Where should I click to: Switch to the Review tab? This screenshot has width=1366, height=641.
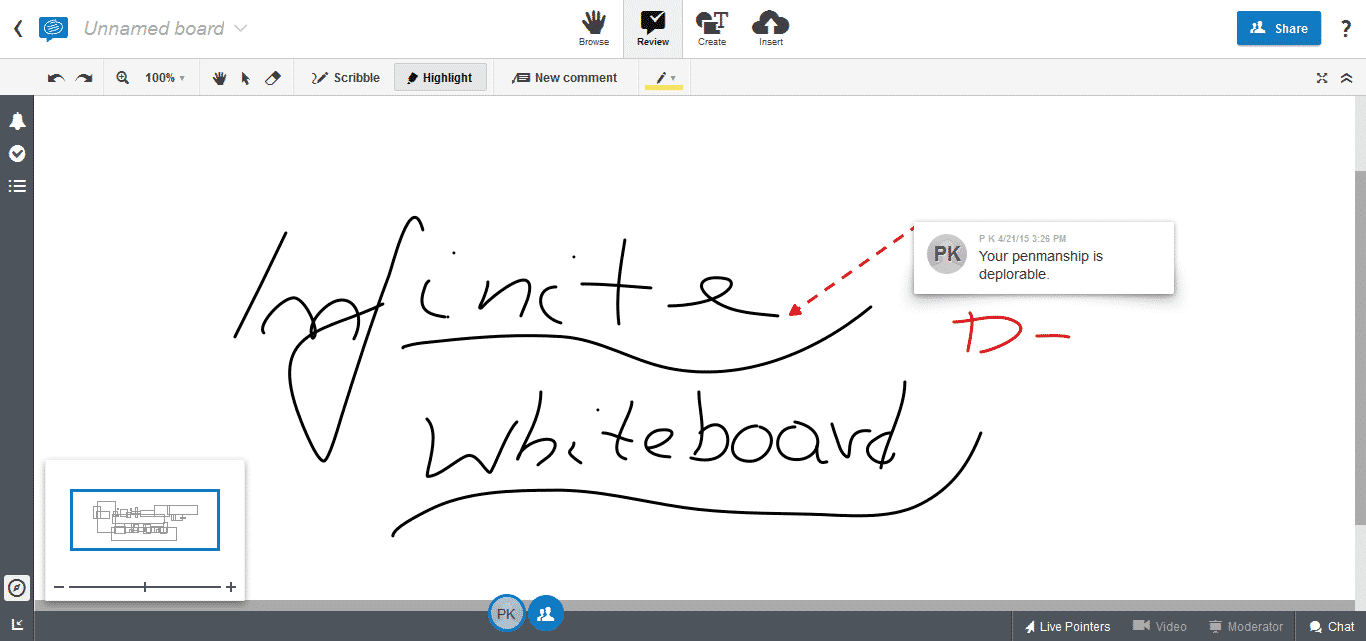[653, 28]
